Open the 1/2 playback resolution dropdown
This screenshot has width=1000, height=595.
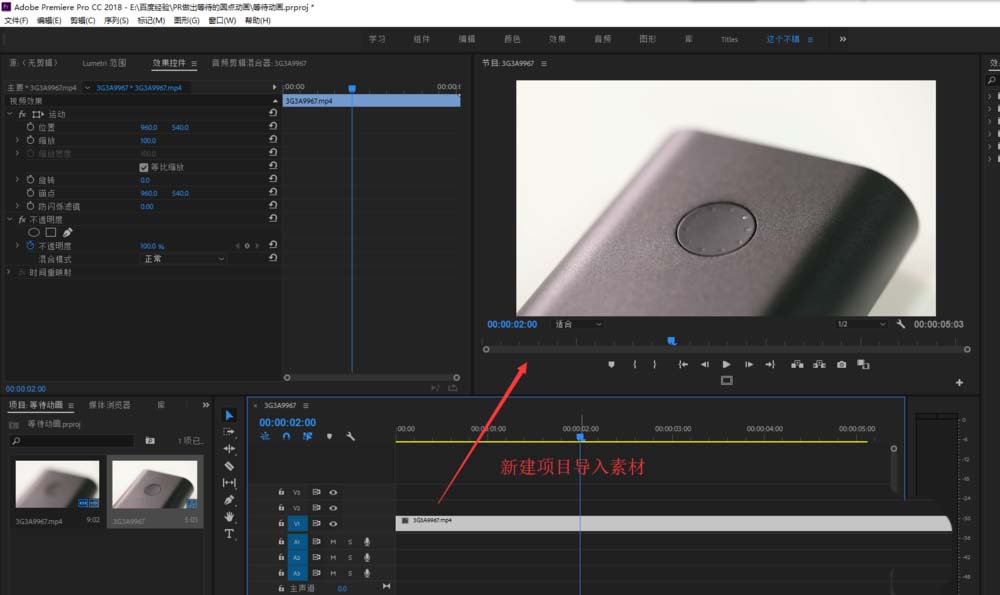[x=862, y=324]
